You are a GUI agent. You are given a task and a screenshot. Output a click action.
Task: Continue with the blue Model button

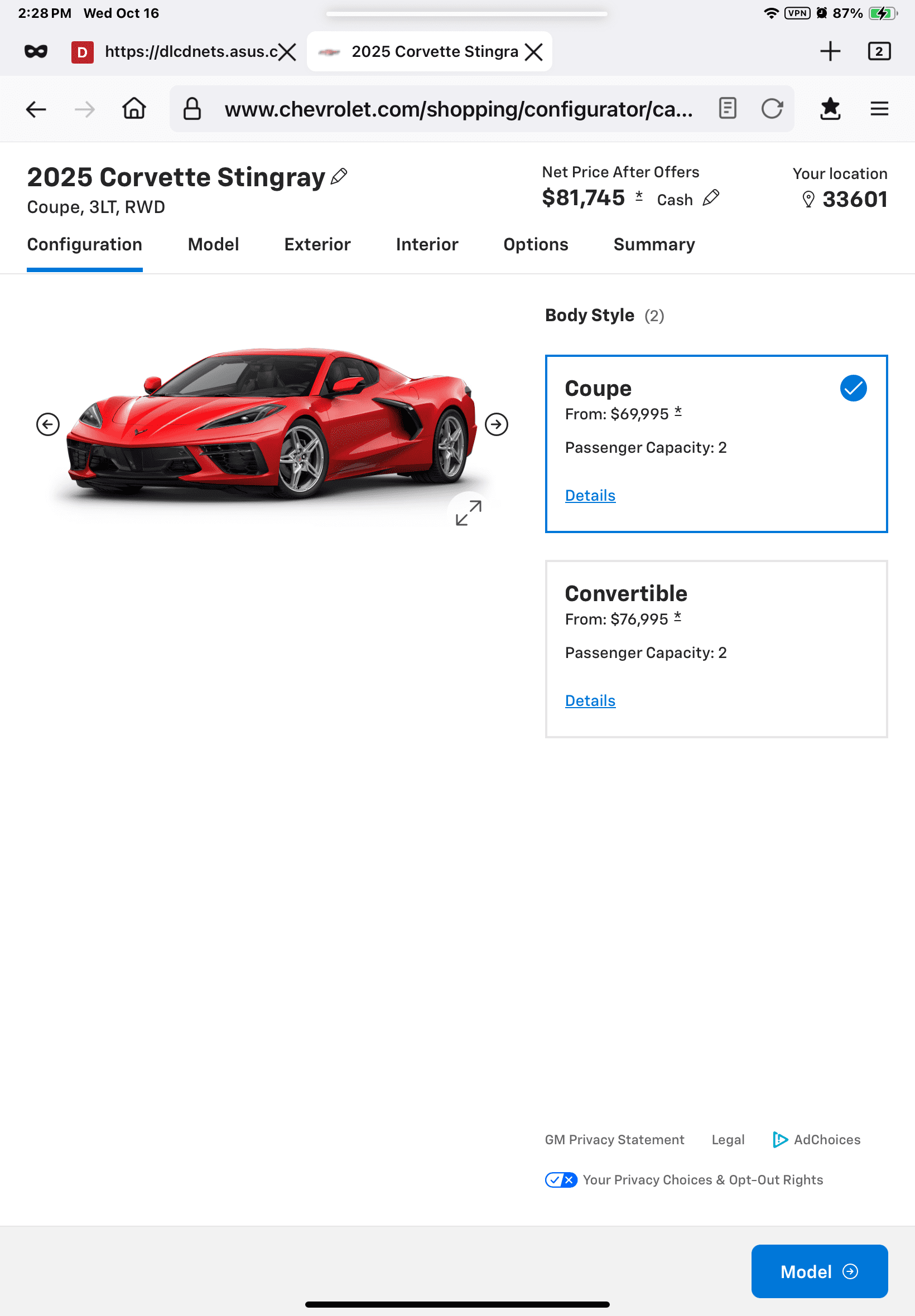(x=818, y=1271)
